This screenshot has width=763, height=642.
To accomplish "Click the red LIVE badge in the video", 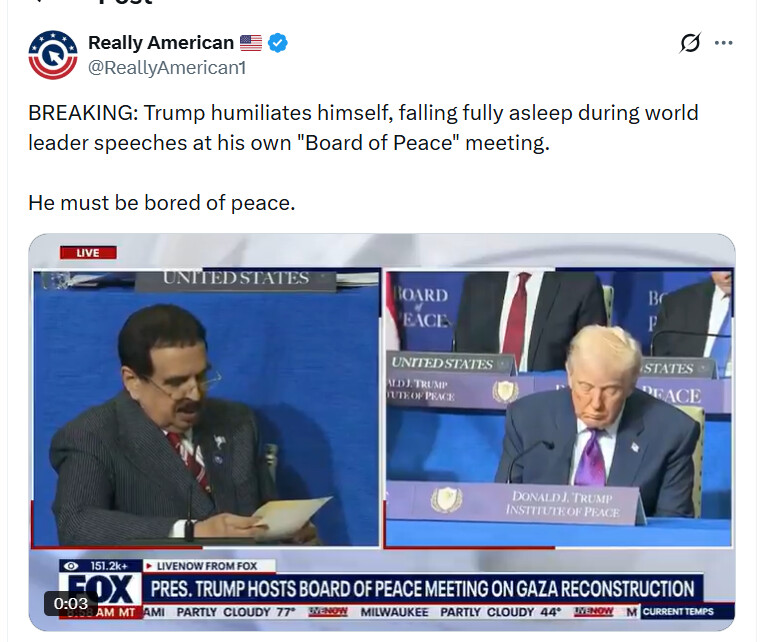I will point(88,253).
